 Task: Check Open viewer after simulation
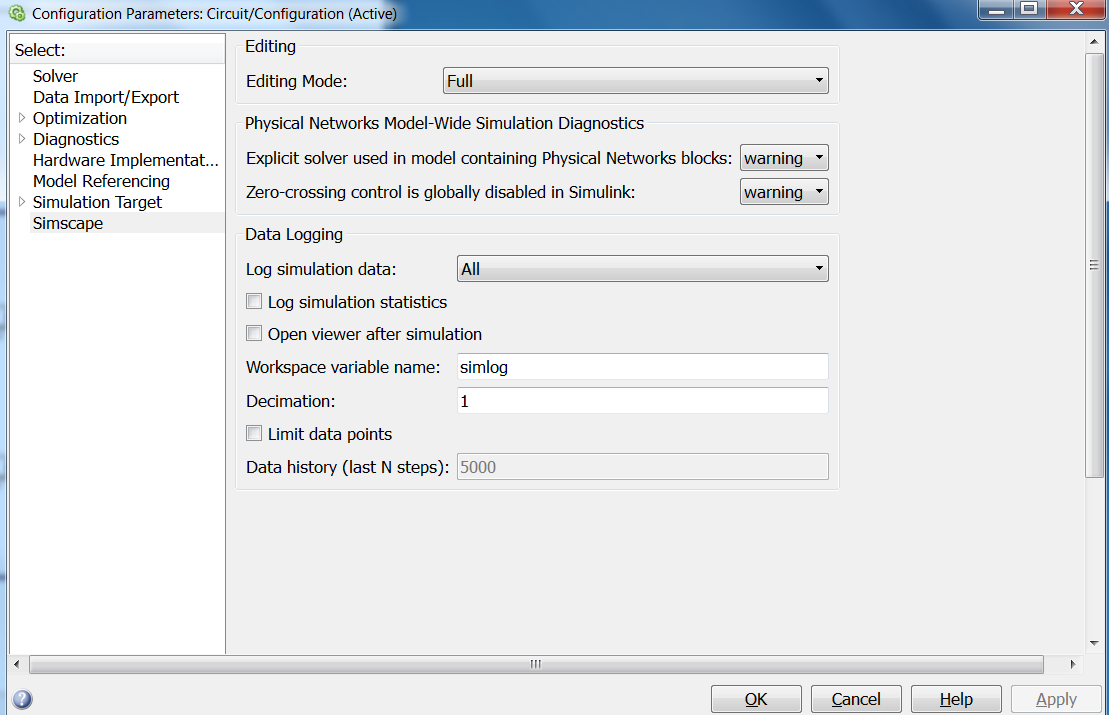coord(254,333)
